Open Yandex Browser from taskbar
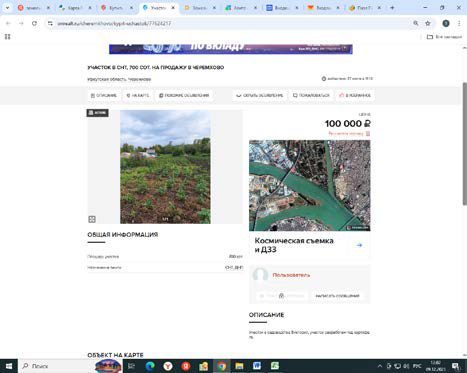Viewport: 467px width, 373px height. point(168,366)
